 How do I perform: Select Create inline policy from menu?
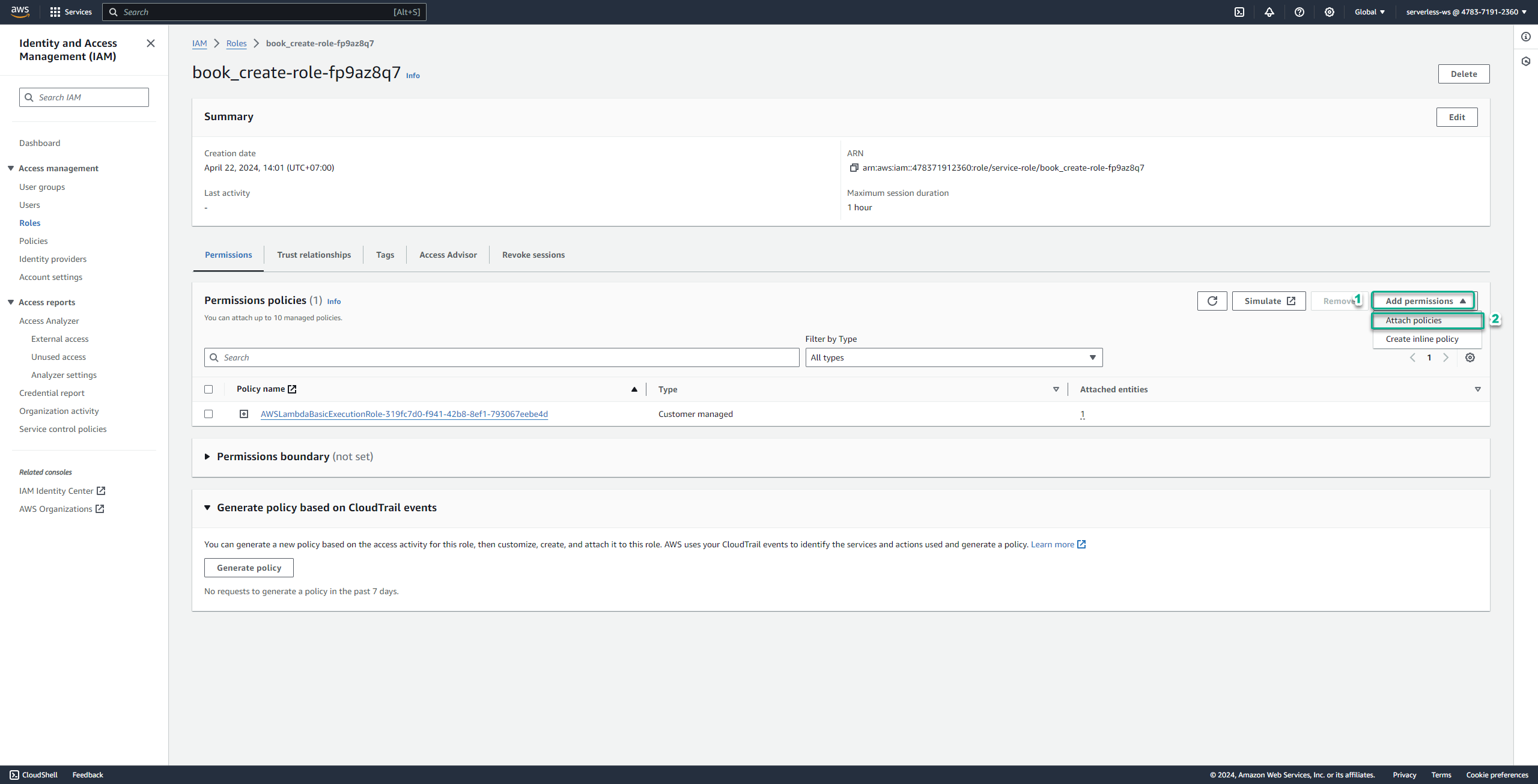tap(1427, 339)
